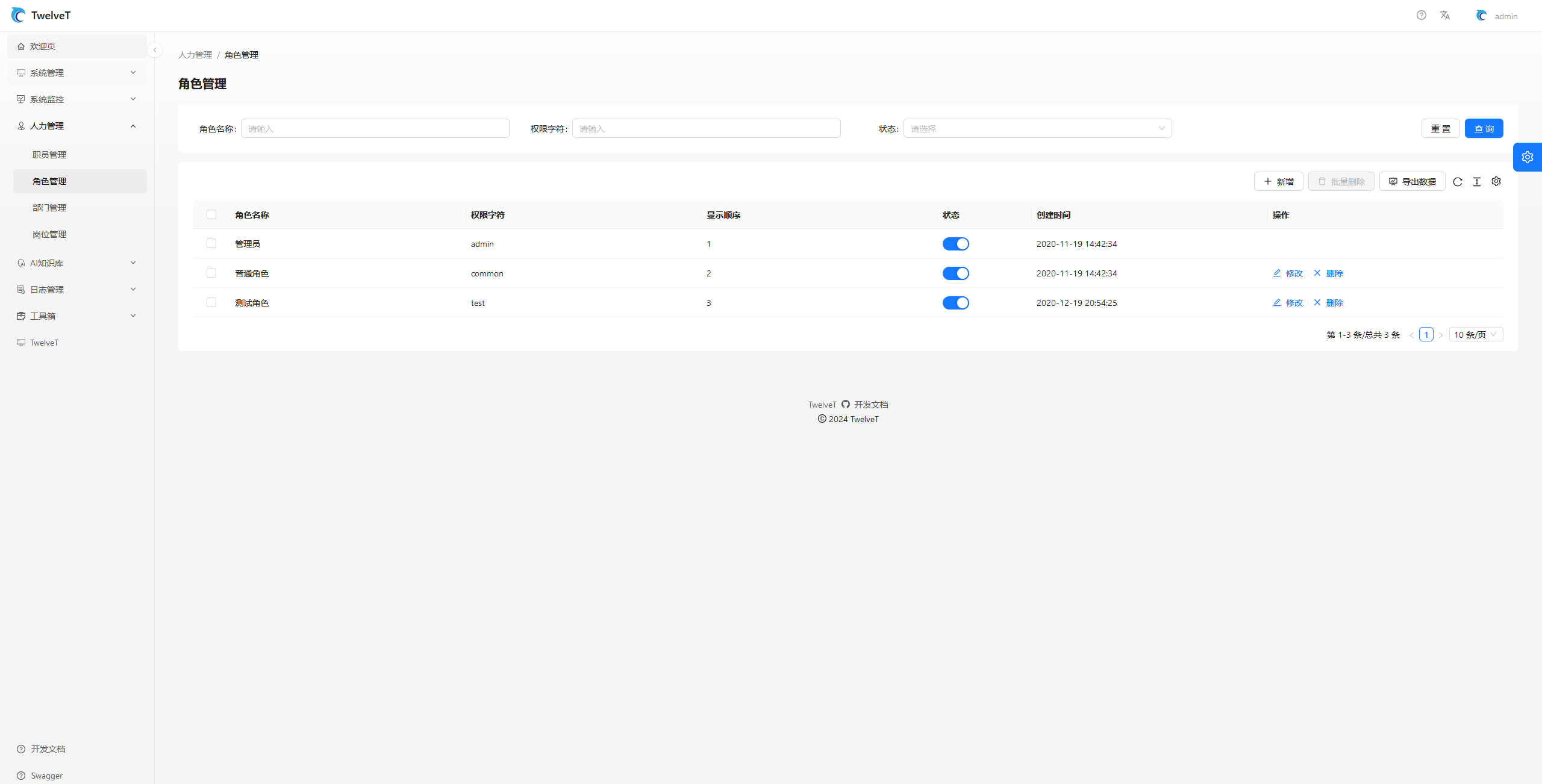Click the 查询 search button
The width and height of the screenshot is (1542, 784).
1483,128
